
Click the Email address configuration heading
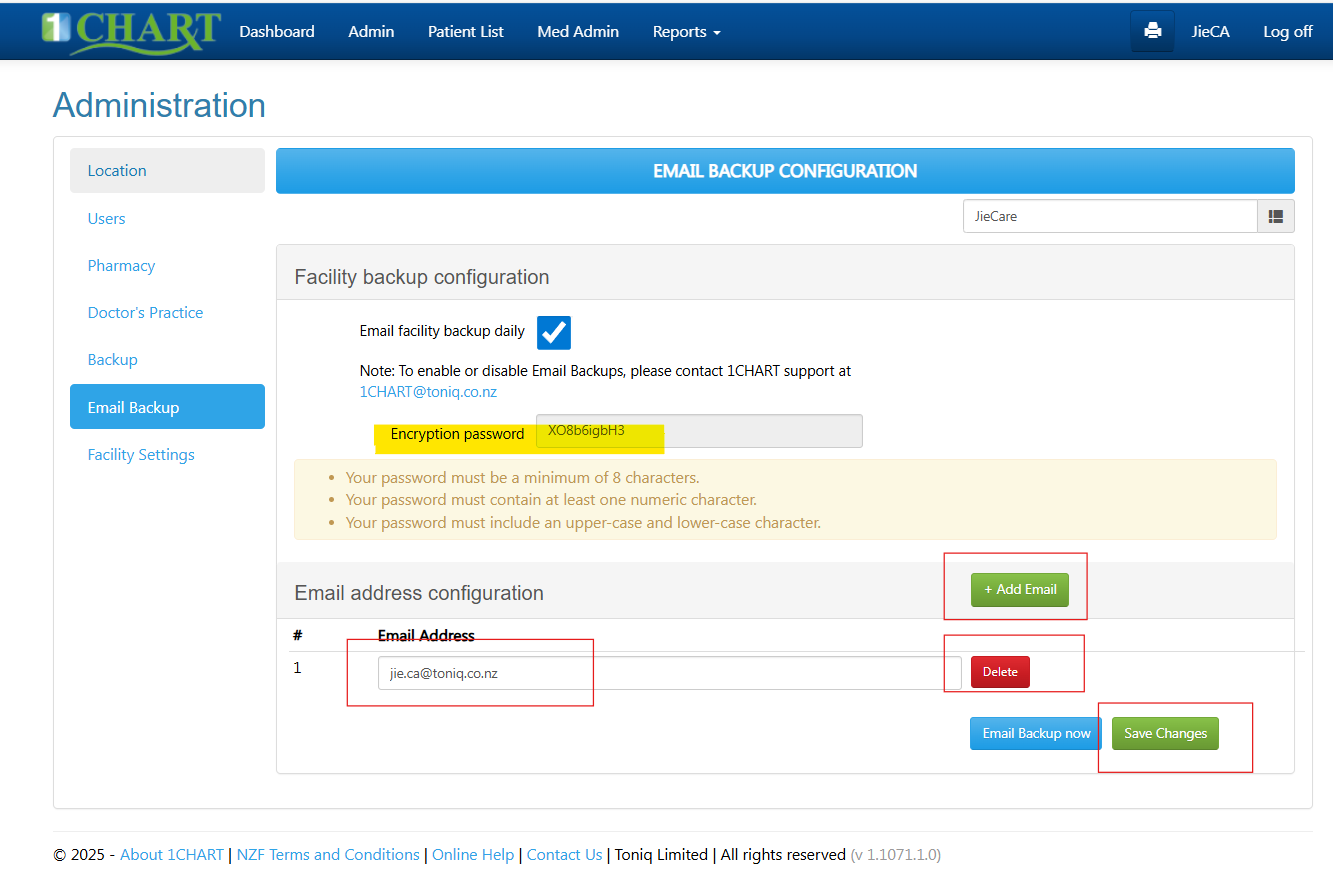(419, 593)
